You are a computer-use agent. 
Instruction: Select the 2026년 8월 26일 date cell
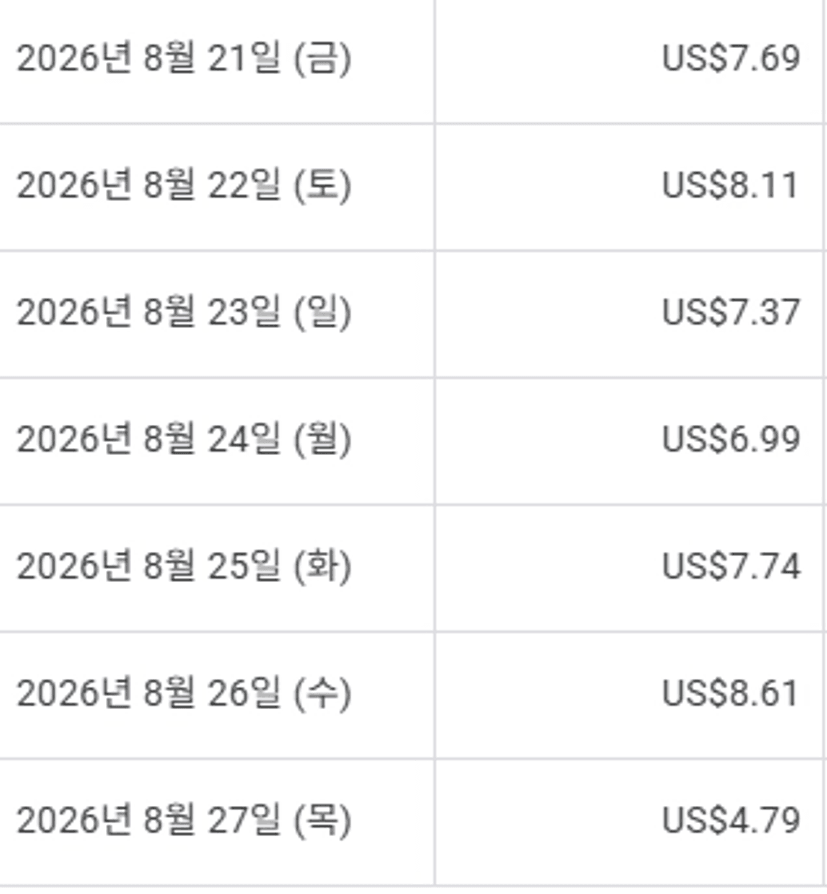(x=217, y=696)
